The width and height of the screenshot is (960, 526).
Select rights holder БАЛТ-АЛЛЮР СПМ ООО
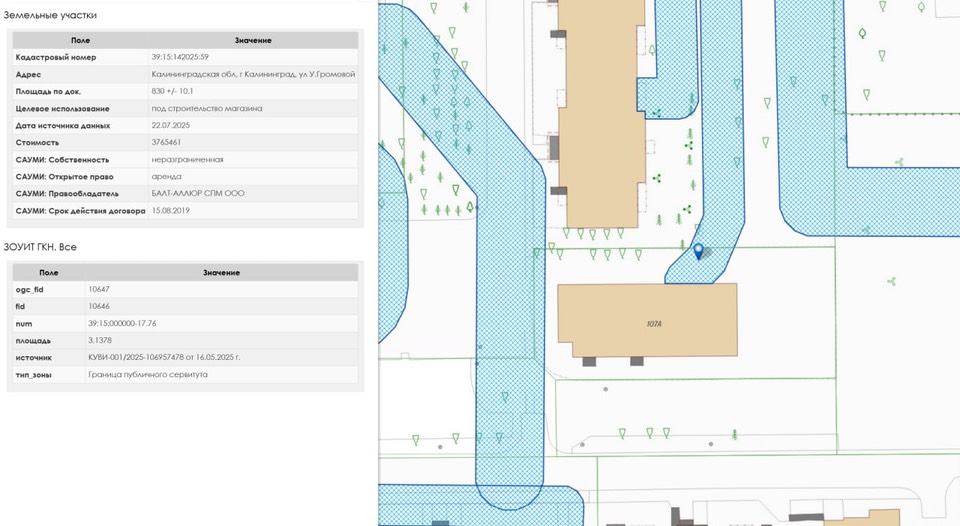coord(198,193)
